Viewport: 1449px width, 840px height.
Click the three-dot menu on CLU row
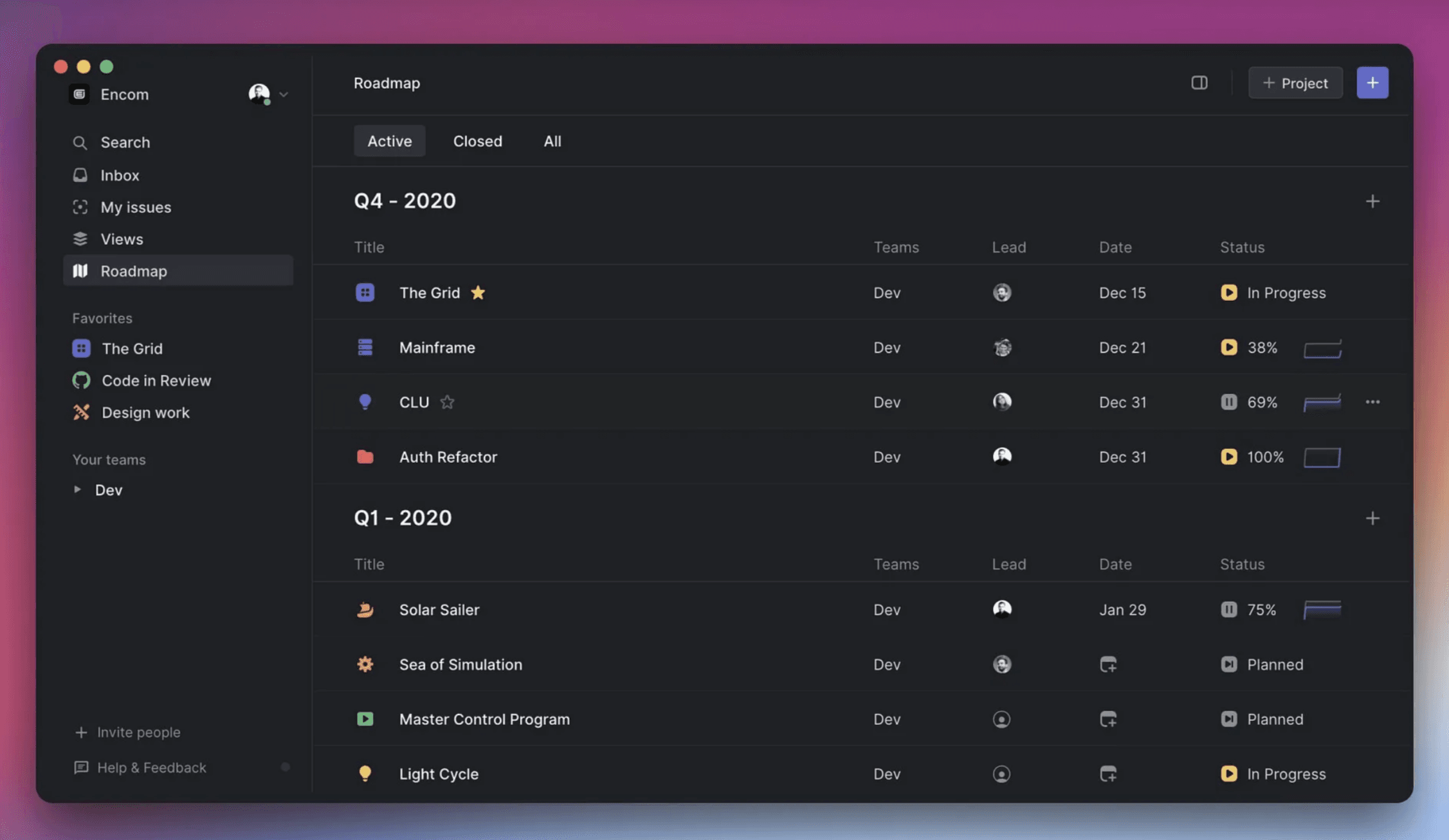[x=1372, y=402]
